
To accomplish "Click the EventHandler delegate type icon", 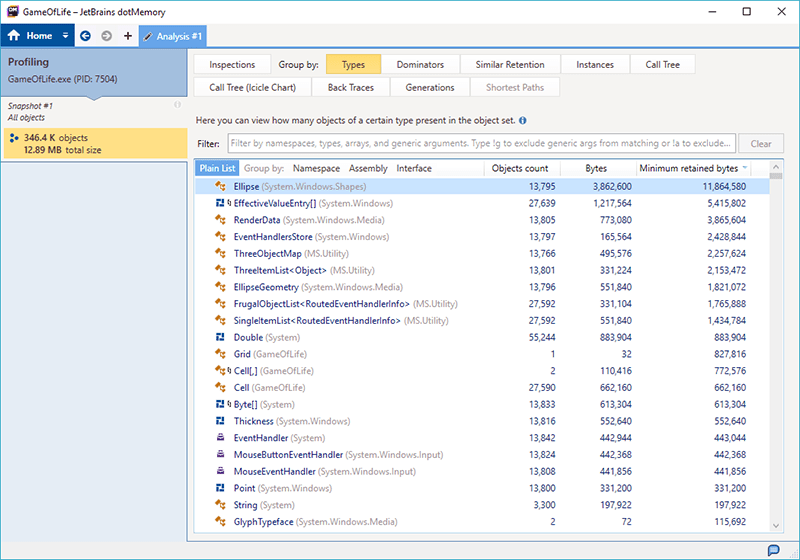I will point(223,438).
